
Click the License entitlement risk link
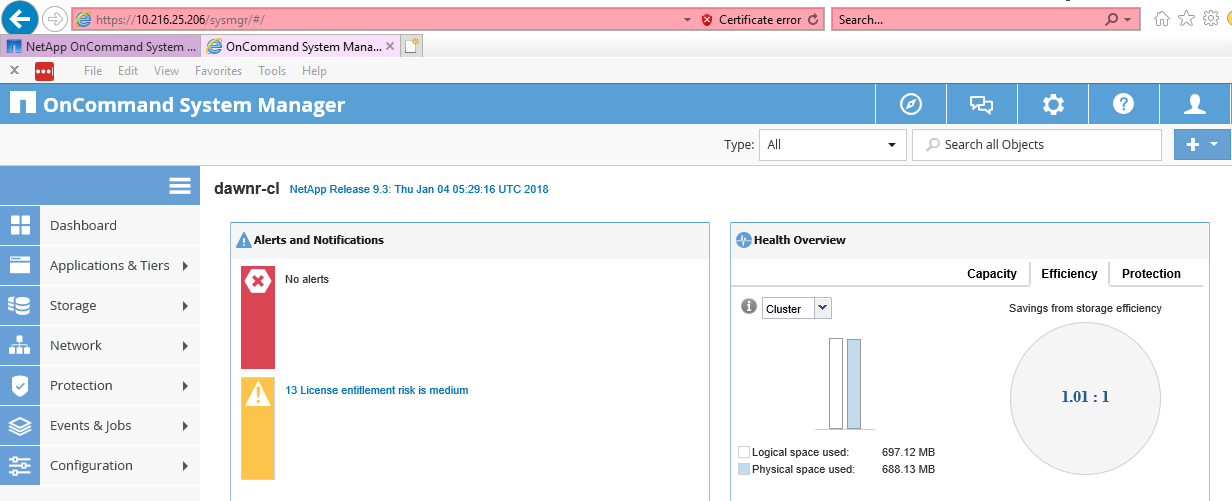click(x=376, y=390)
